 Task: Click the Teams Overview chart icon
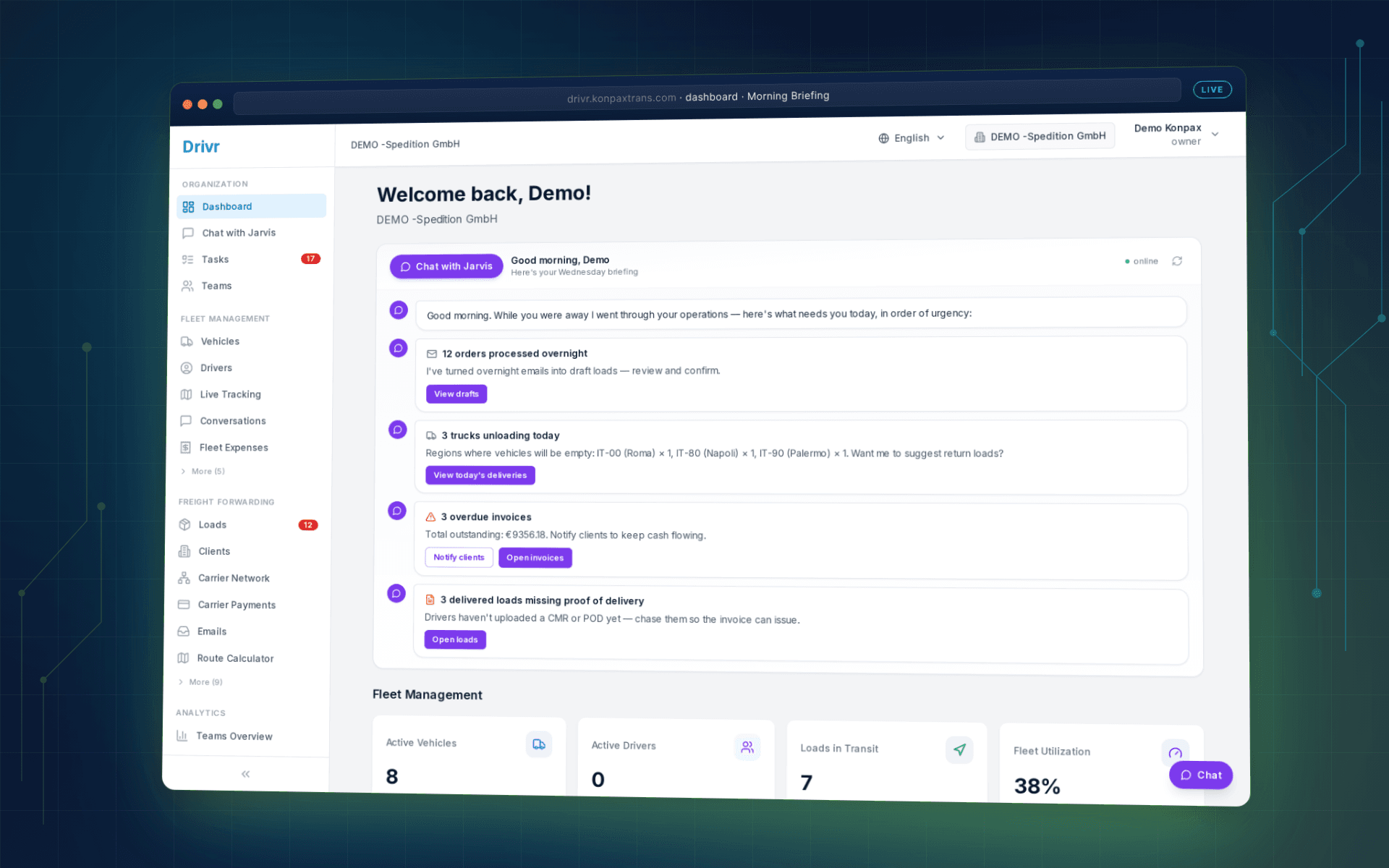point(182,736)
